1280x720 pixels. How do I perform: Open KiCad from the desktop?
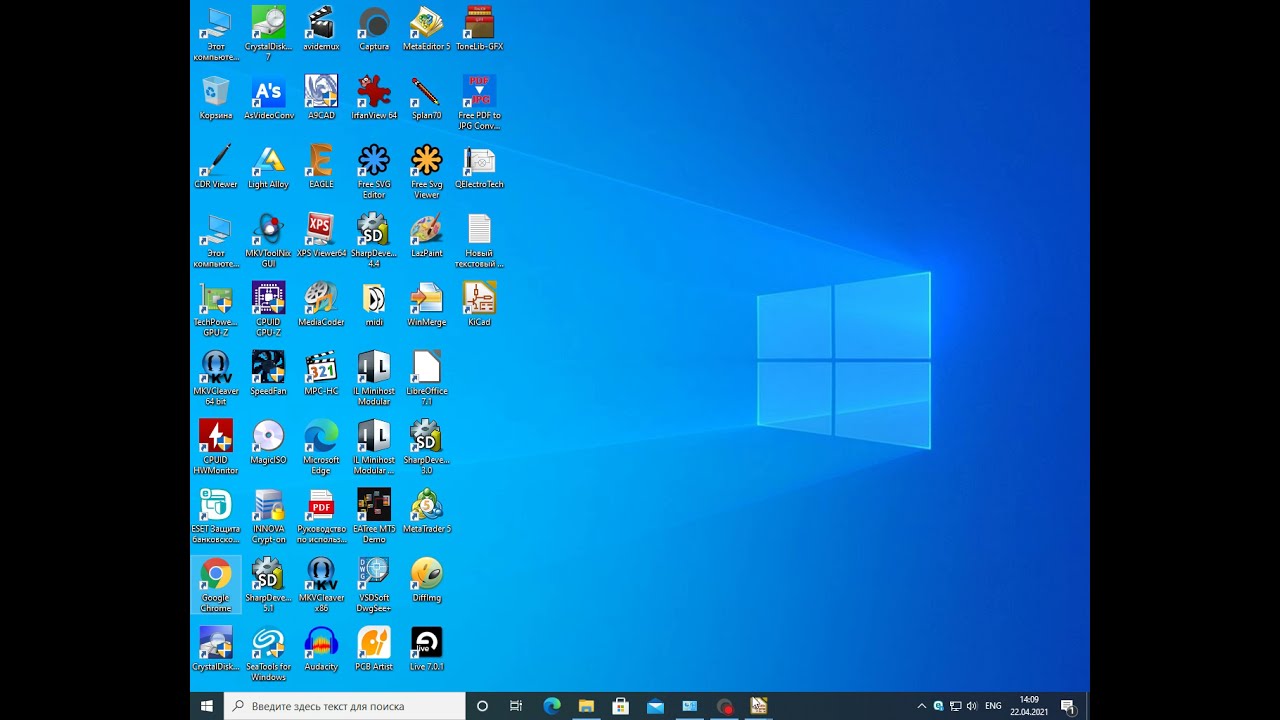(480, 305)
